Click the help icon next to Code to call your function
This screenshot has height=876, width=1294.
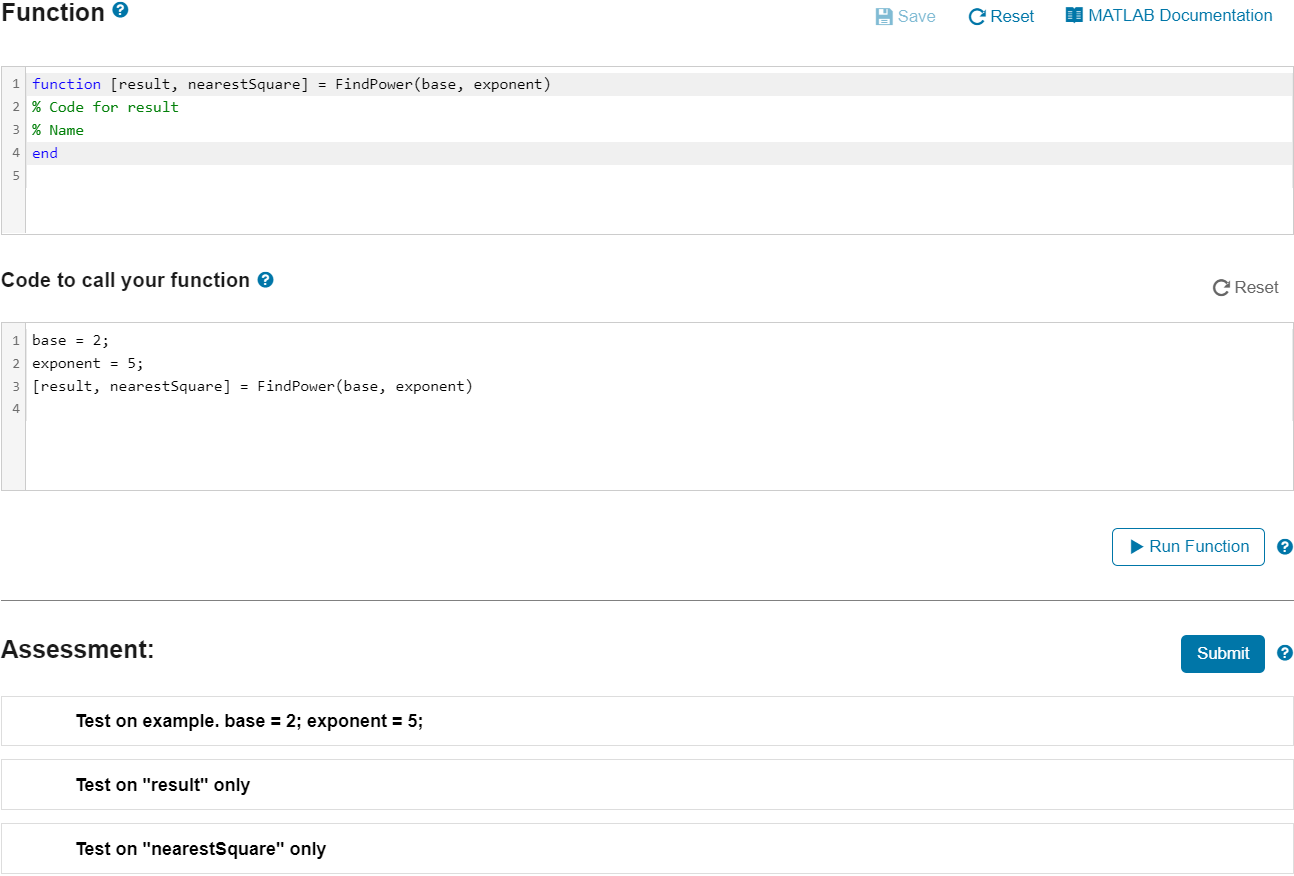click(265, 280)
